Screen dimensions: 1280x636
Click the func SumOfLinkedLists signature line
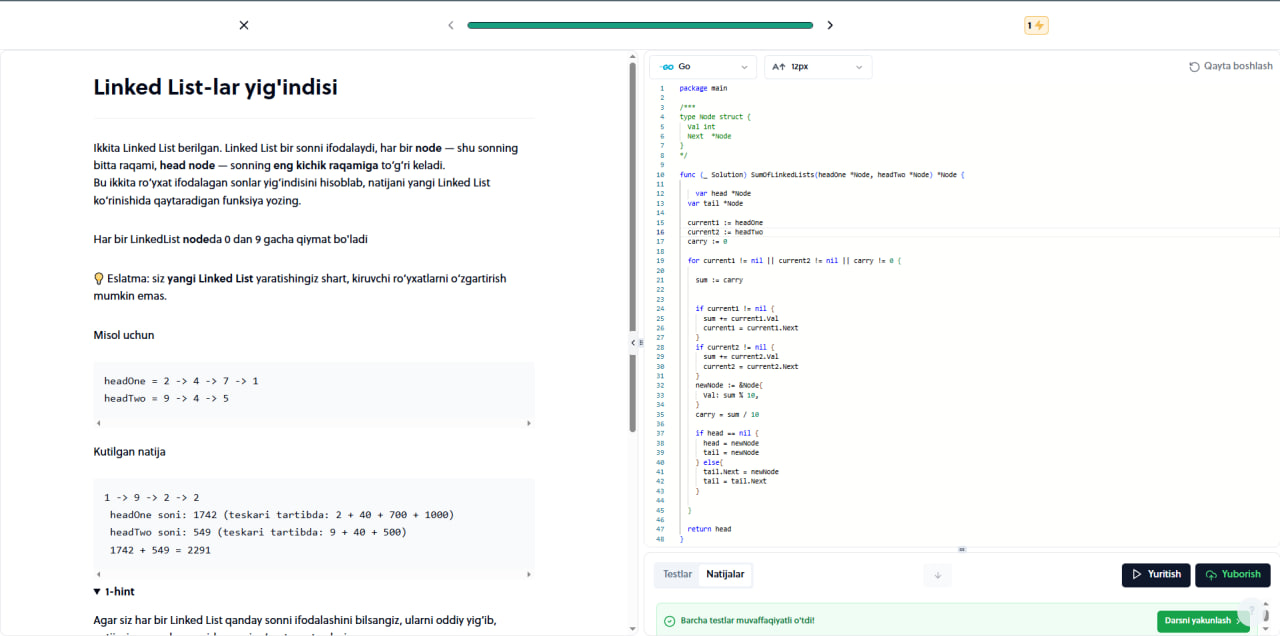(821, 174)
